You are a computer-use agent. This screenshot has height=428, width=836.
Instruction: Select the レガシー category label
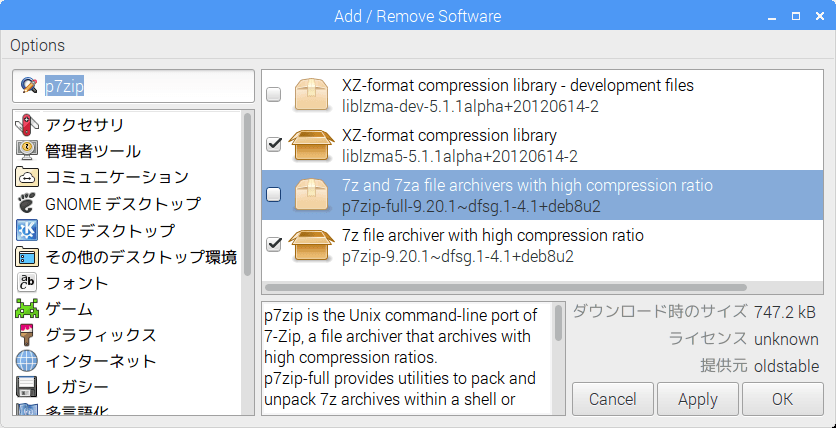[x=77, y=387]
